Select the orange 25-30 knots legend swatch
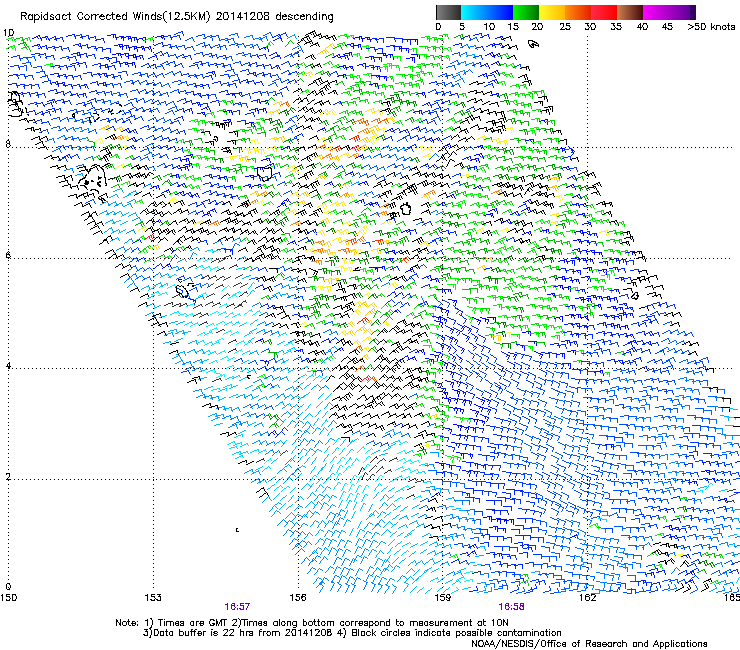Image resolution: width=740 pixels, height=650 pixels. tap(578, 12)
